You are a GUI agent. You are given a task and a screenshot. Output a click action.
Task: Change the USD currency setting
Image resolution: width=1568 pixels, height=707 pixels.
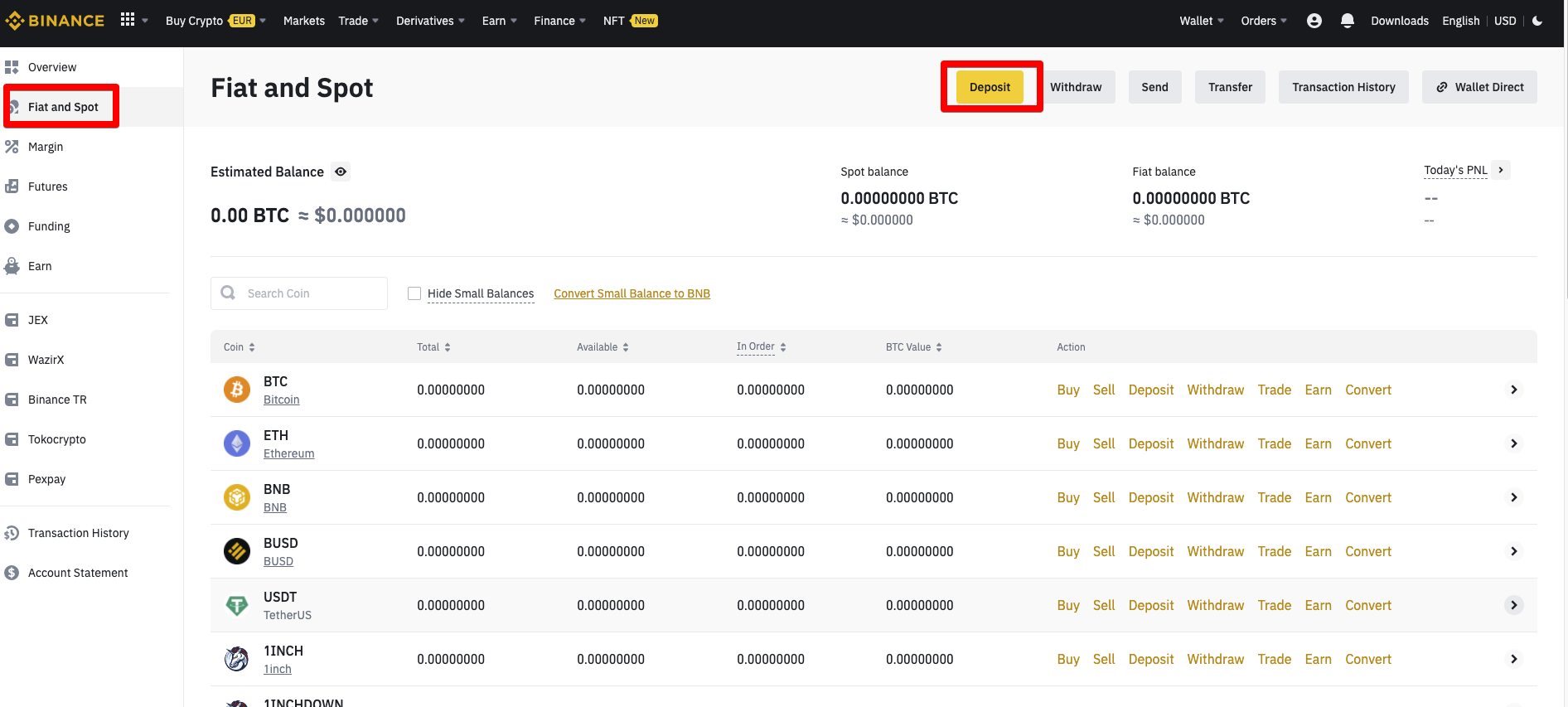point(1505,21)
